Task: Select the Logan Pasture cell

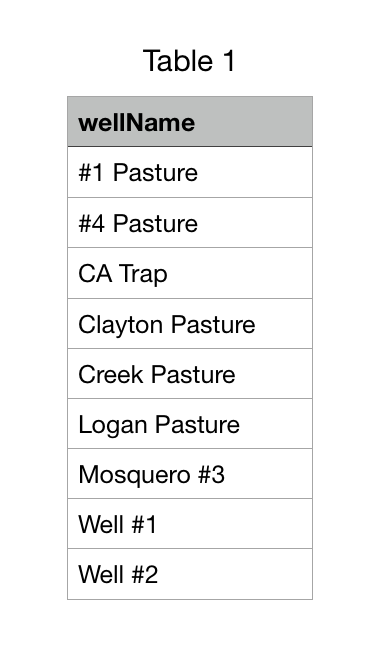Action: (190, 424)
